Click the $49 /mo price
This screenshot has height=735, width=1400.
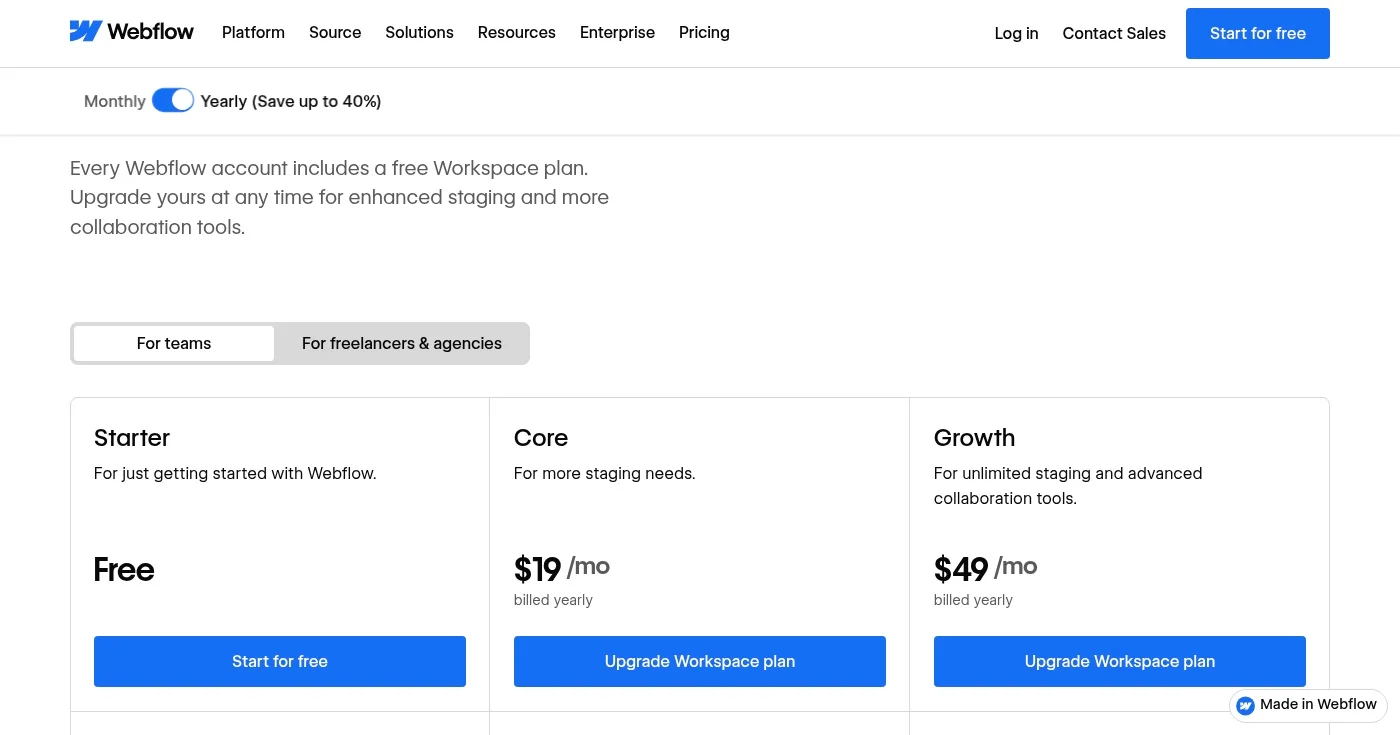pos(985,569)
